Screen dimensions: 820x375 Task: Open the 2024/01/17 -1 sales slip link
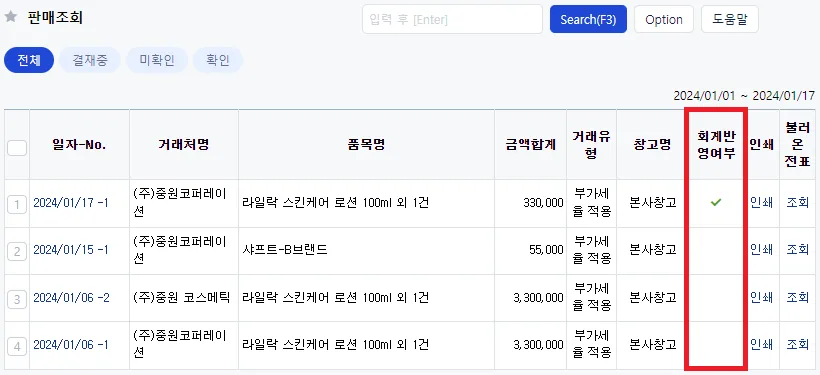pyautogui.click(x=71, y=203)
